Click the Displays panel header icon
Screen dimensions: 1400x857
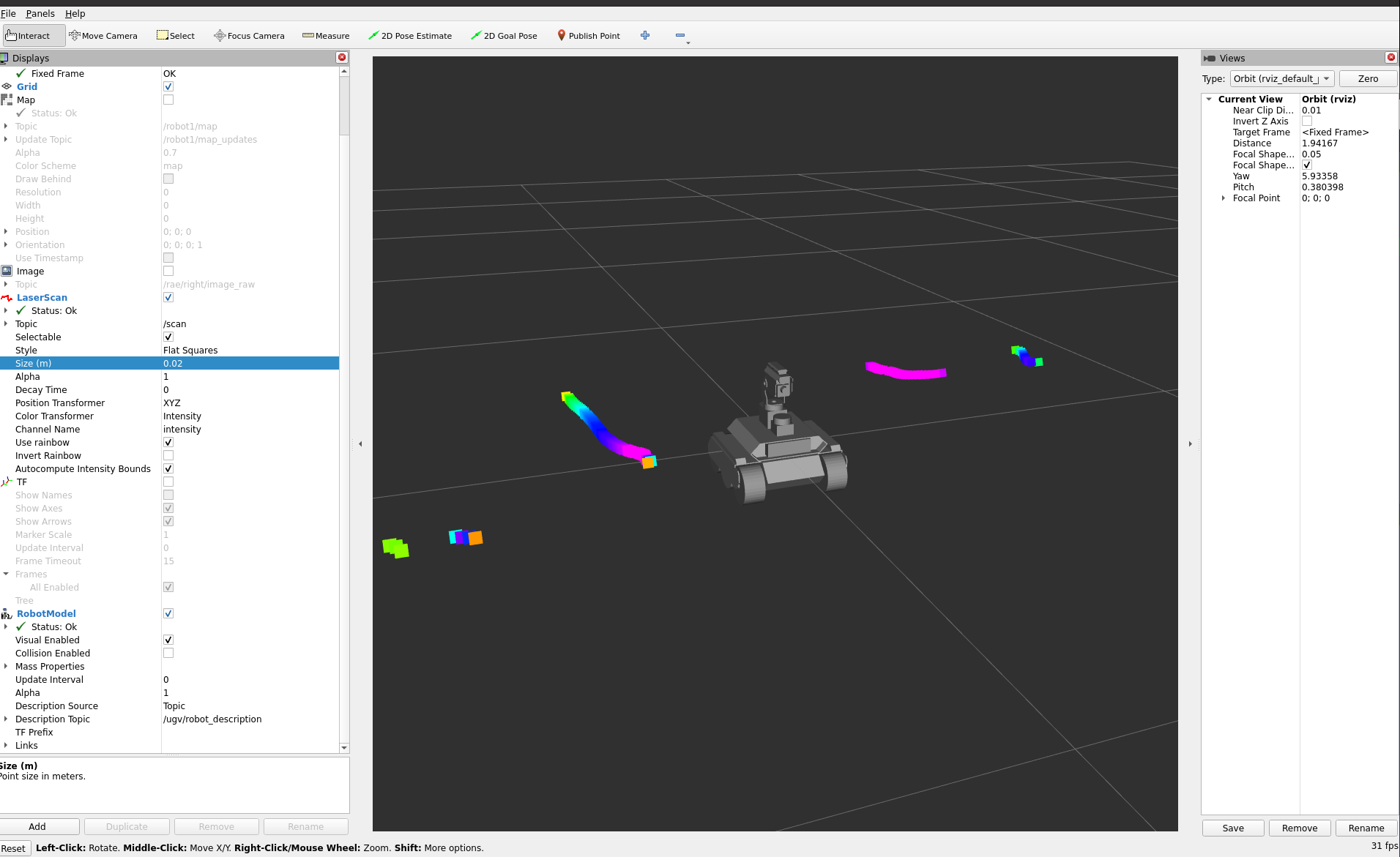4,58
